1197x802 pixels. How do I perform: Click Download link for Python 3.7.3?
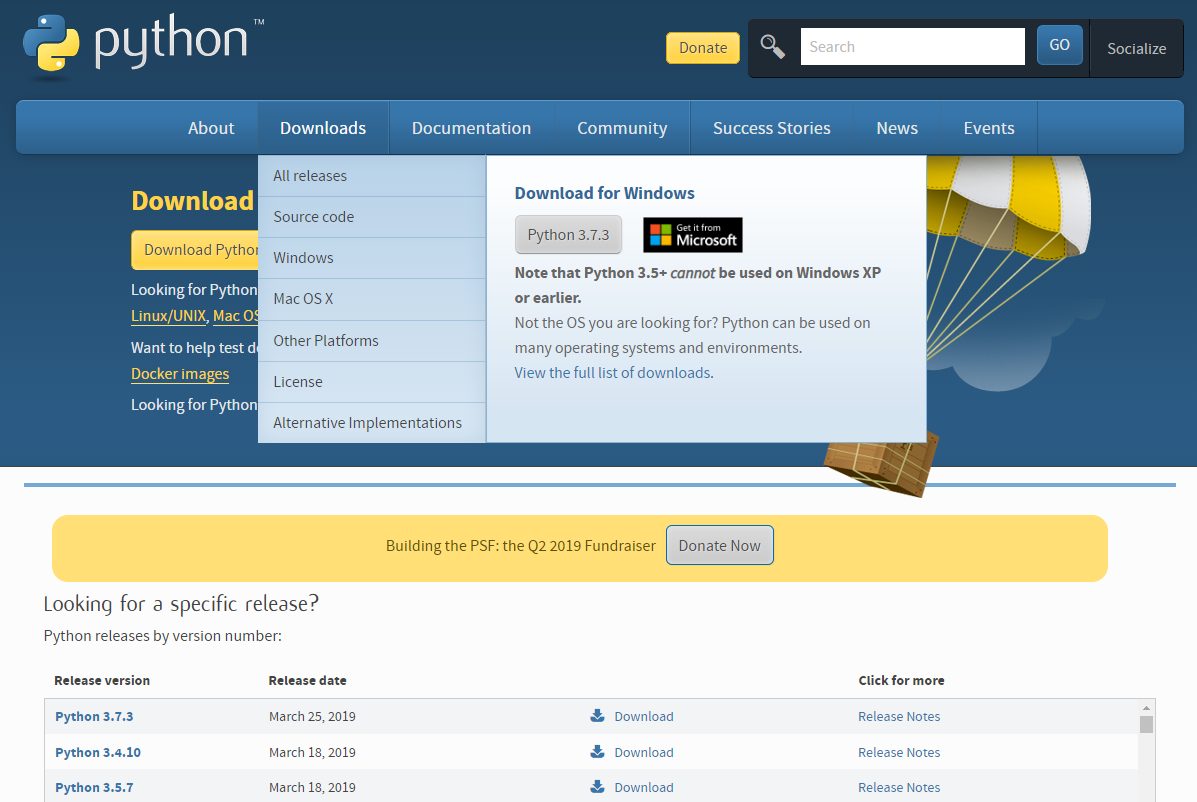coord(644,717)
